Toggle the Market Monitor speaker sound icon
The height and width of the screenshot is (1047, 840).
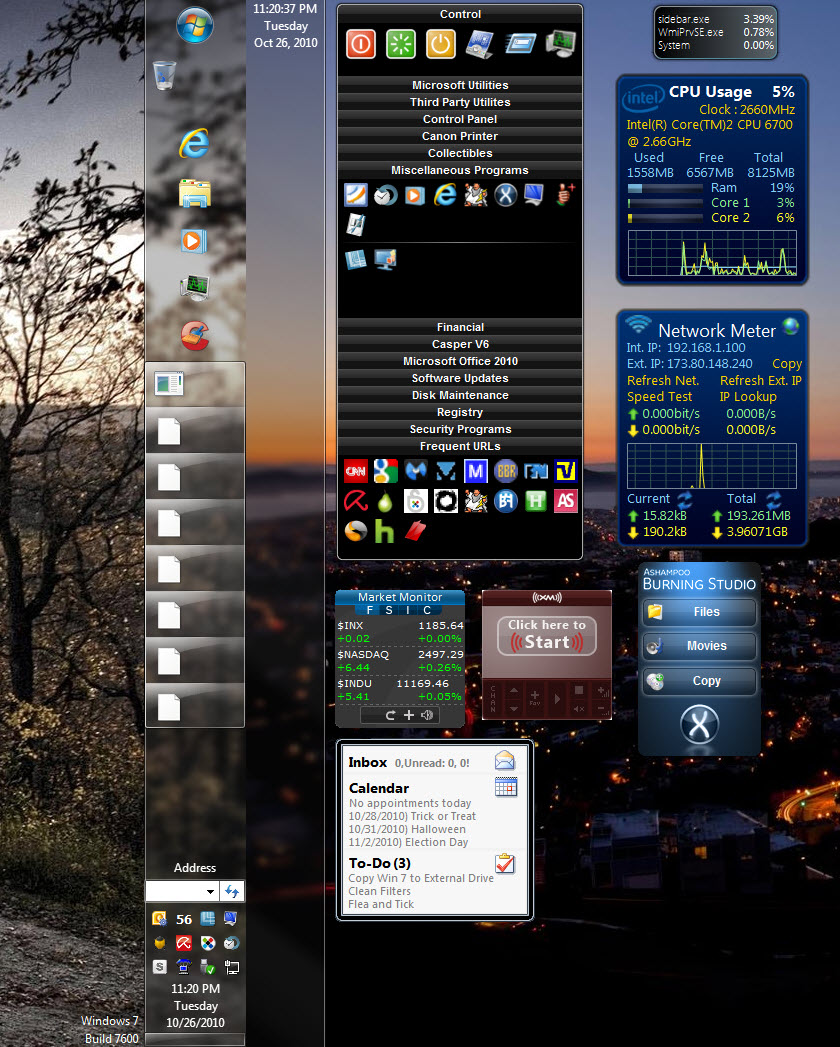point(428,715)
